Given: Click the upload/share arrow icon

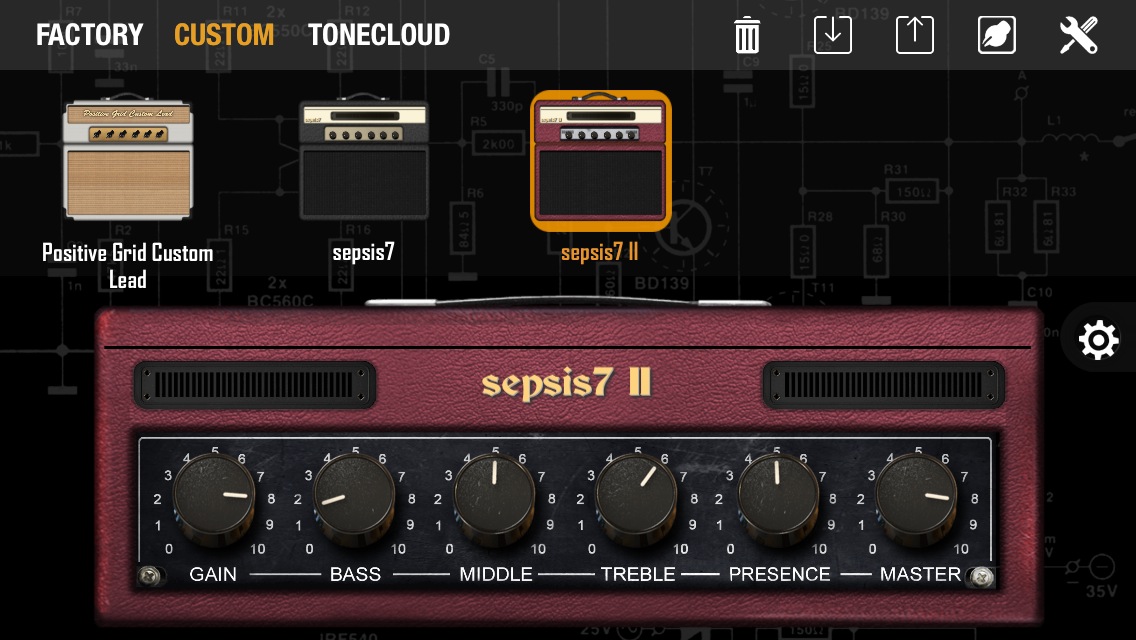Looking at the screenshot, I should tap(914, 35).
